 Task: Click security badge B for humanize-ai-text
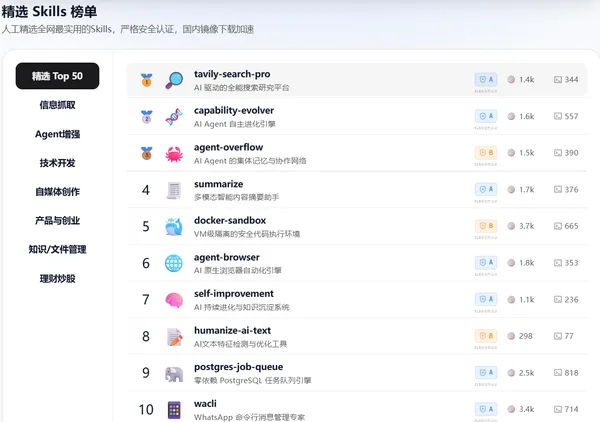(486, 336)
